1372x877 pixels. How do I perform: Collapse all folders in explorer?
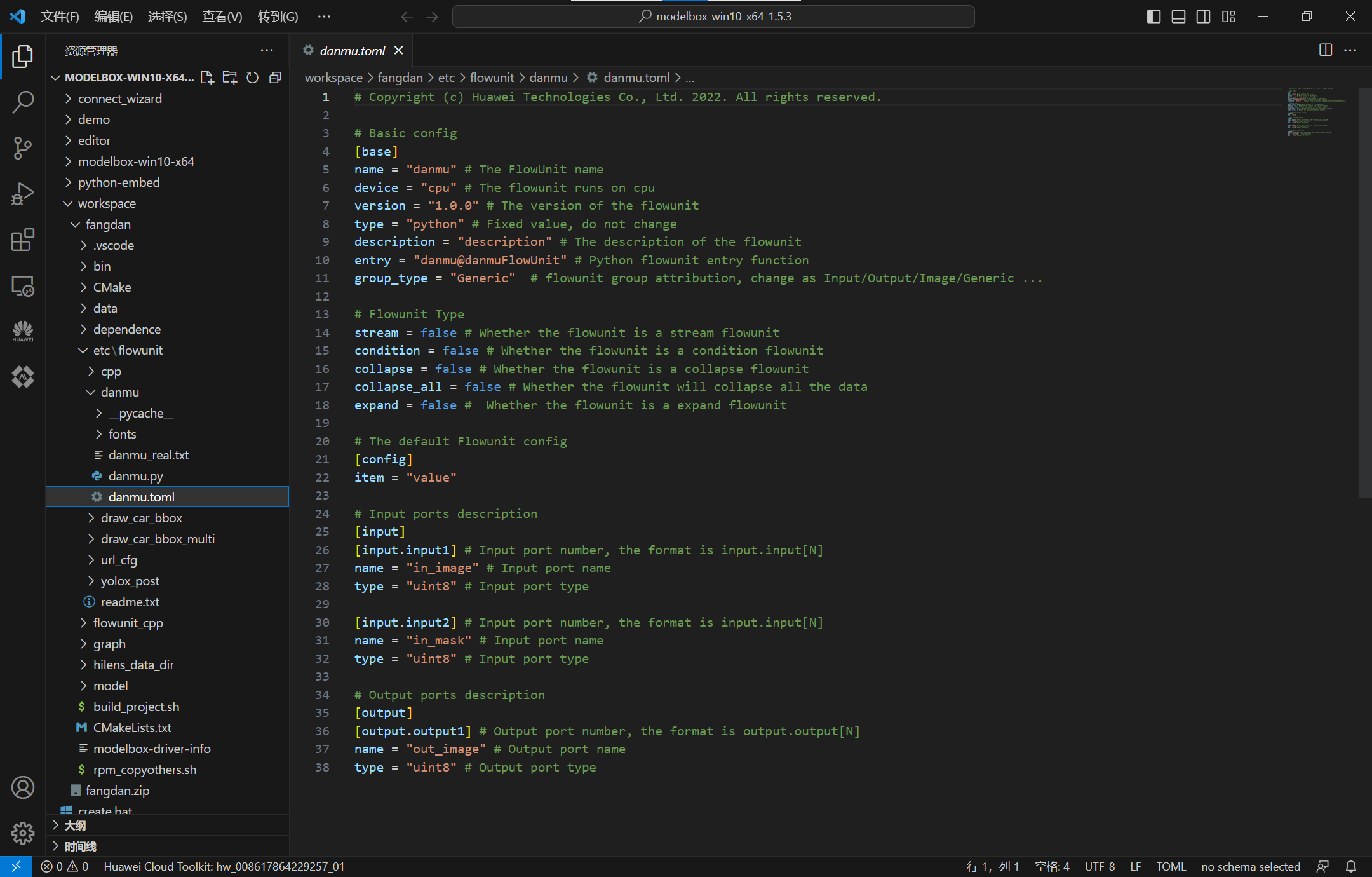pos(275,78)
